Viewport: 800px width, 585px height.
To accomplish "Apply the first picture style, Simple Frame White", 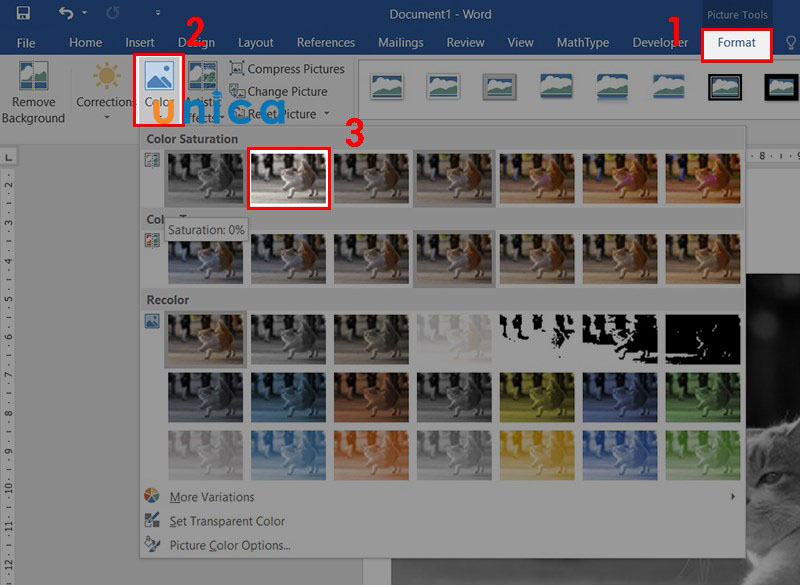I will click(x=388, y=86).
